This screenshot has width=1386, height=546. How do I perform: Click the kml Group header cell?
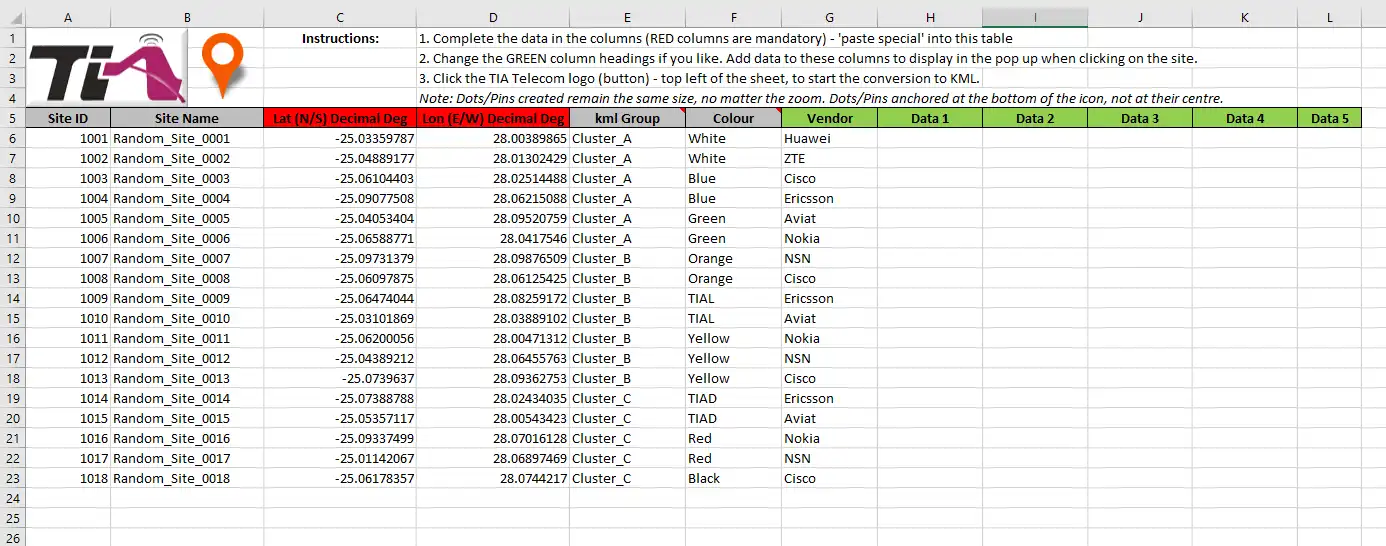627,118
